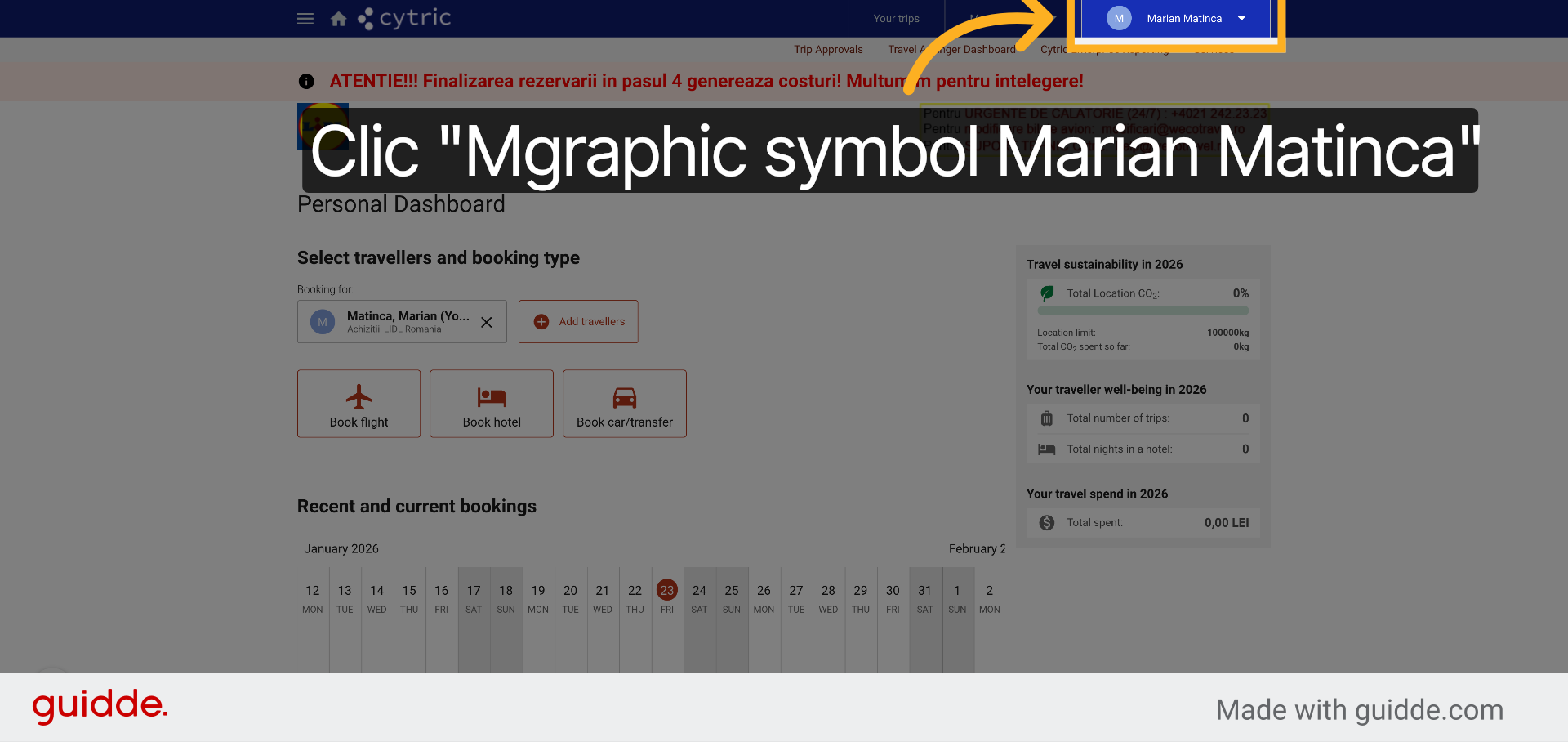Open Travel Arranger Dashboard menu item
The width and height of the screenshot is (1568, 742).
(951, 49)
